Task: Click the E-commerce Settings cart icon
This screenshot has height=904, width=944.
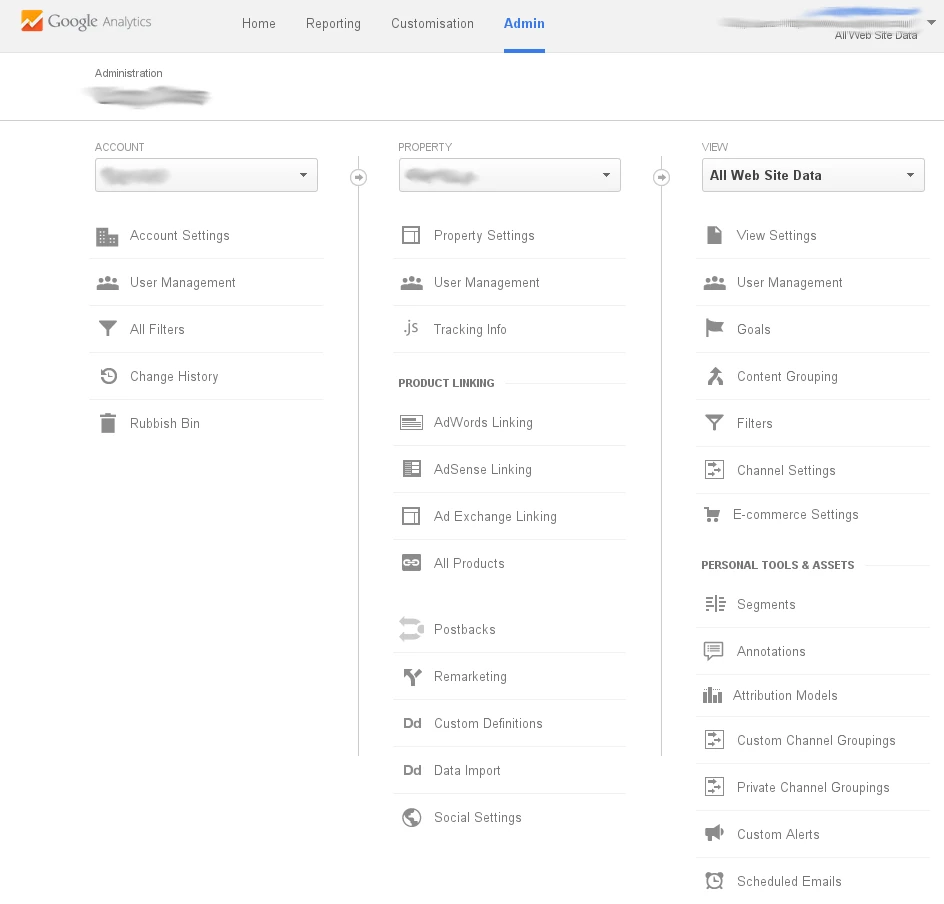Action: (712, 515)
